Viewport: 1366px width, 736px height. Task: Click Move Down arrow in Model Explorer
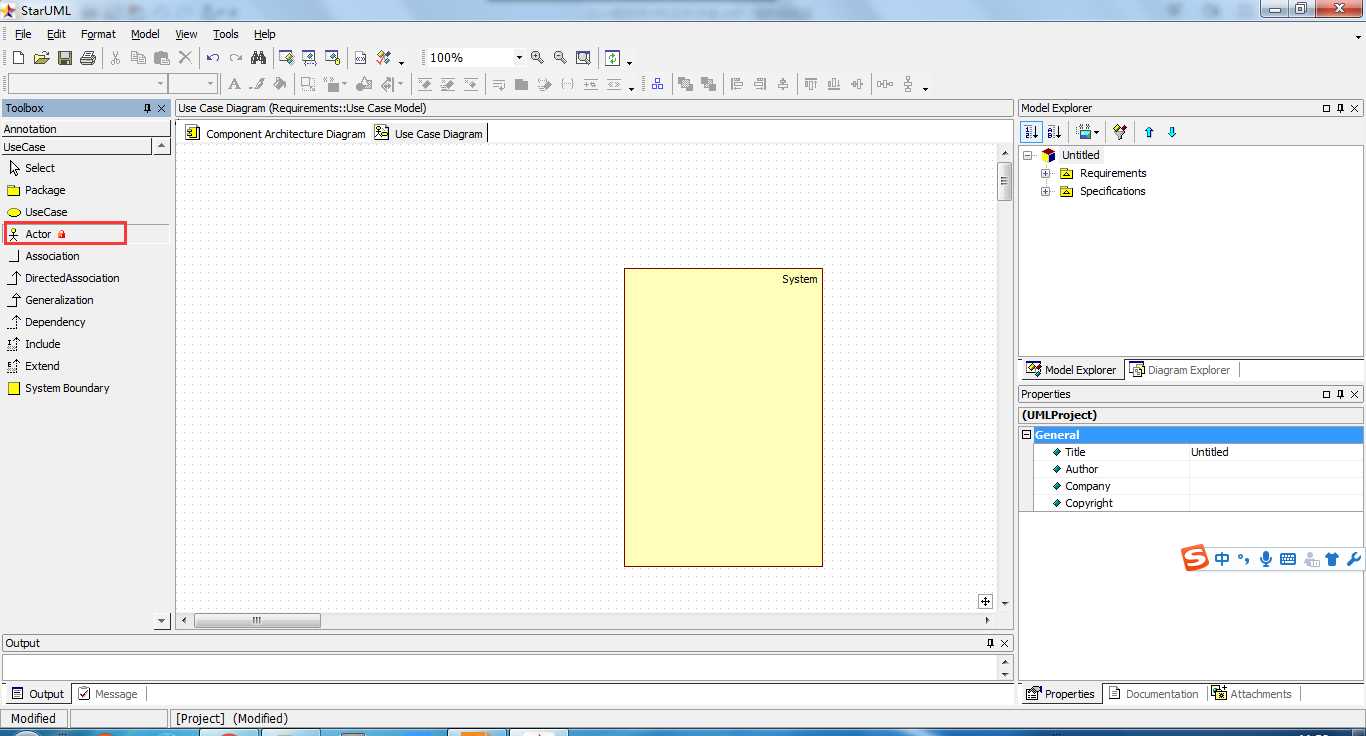pos(1172,132)
